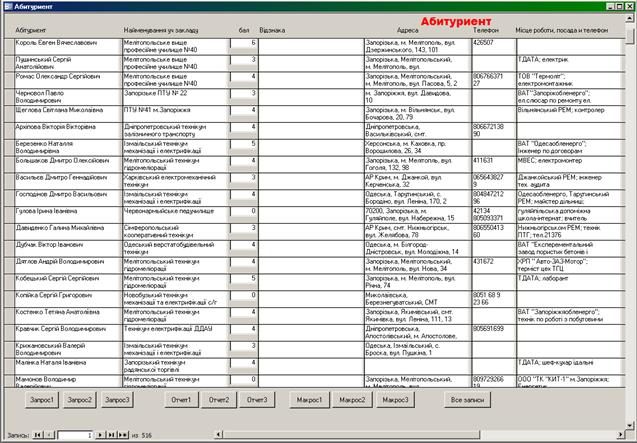Click the current record number field

75,435
